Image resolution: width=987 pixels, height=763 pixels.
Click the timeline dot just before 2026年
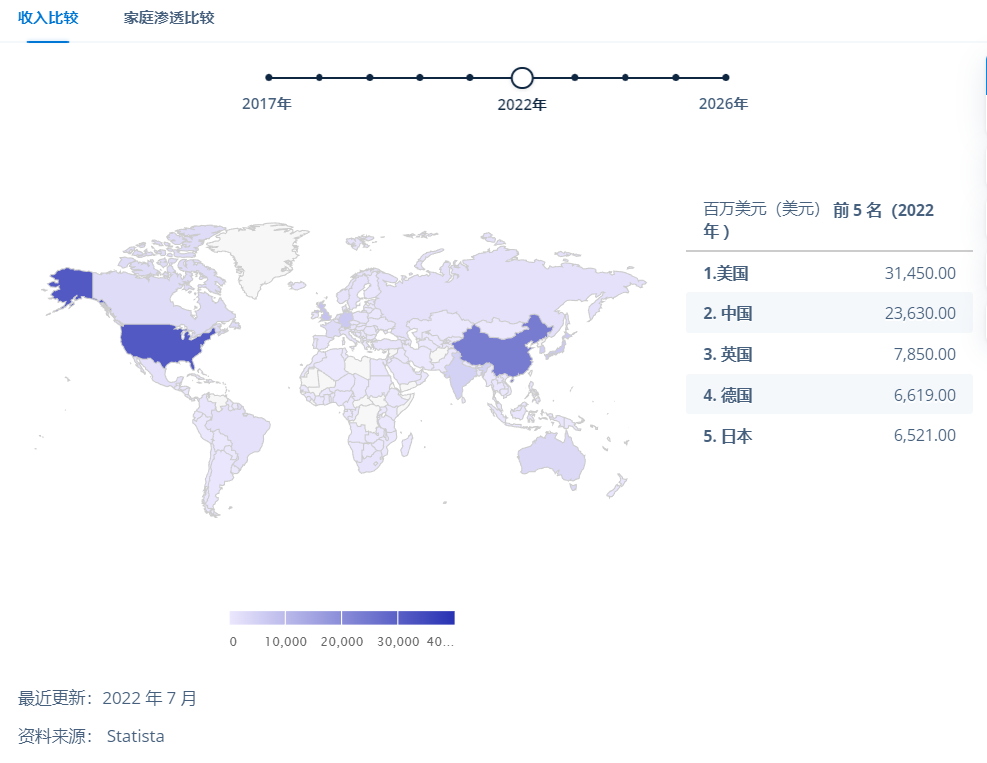tap(673, 76)
